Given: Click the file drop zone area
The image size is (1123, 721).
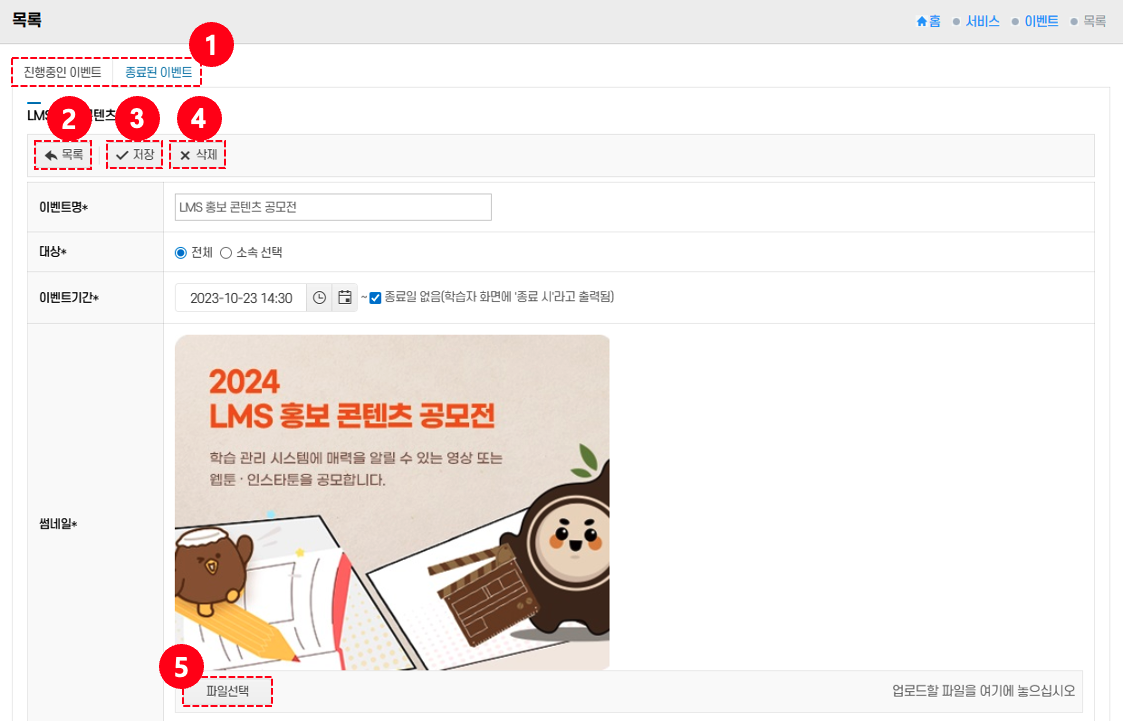Looking at the screenshot, I should point(629,691).
